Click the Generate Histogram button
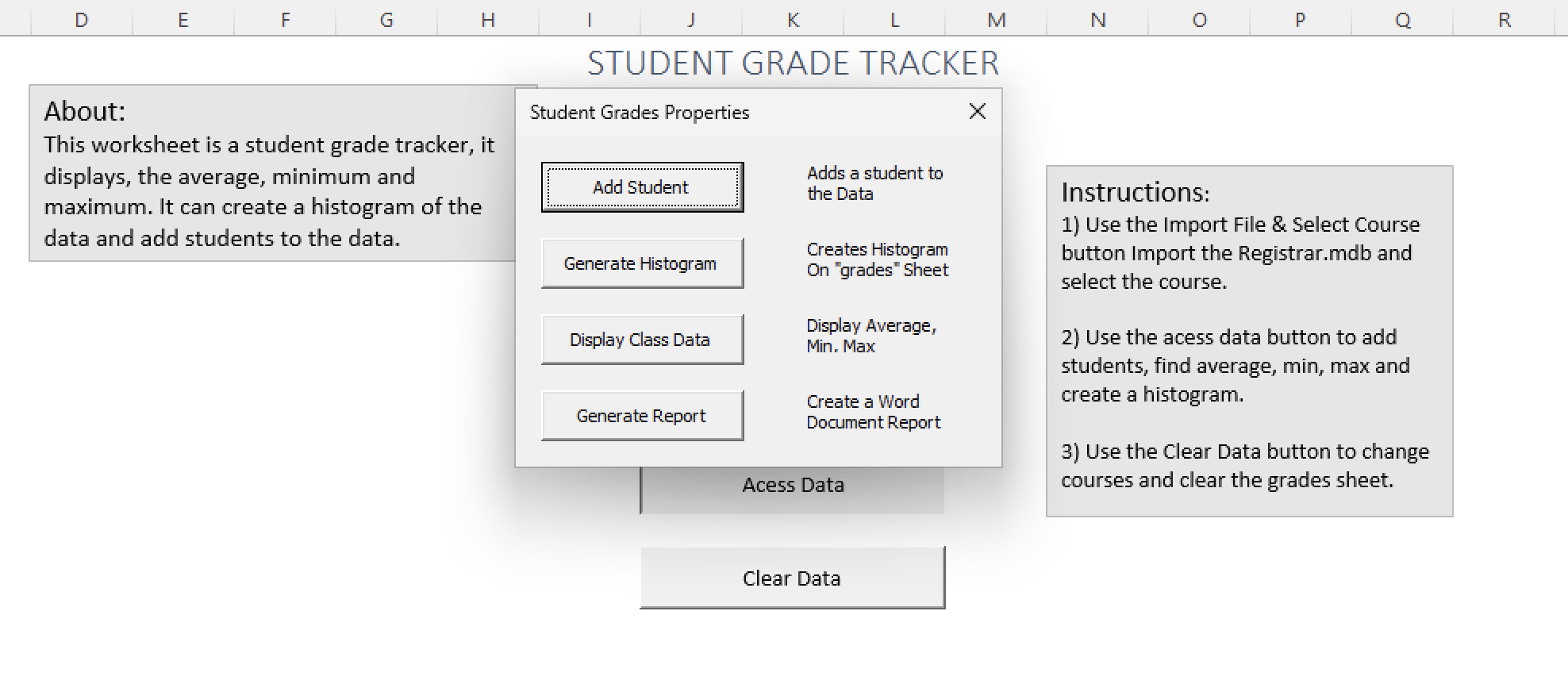The width and height of the screenshot is (1568, 684). [x=642, y=263]
